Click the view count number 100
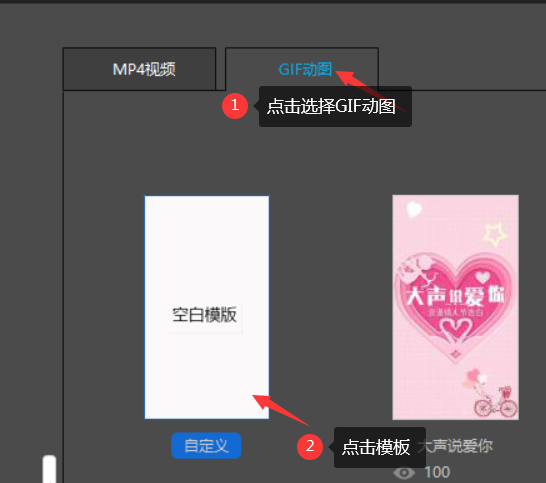This screenshot has height=483, width=546. click(x=437, y=473)
